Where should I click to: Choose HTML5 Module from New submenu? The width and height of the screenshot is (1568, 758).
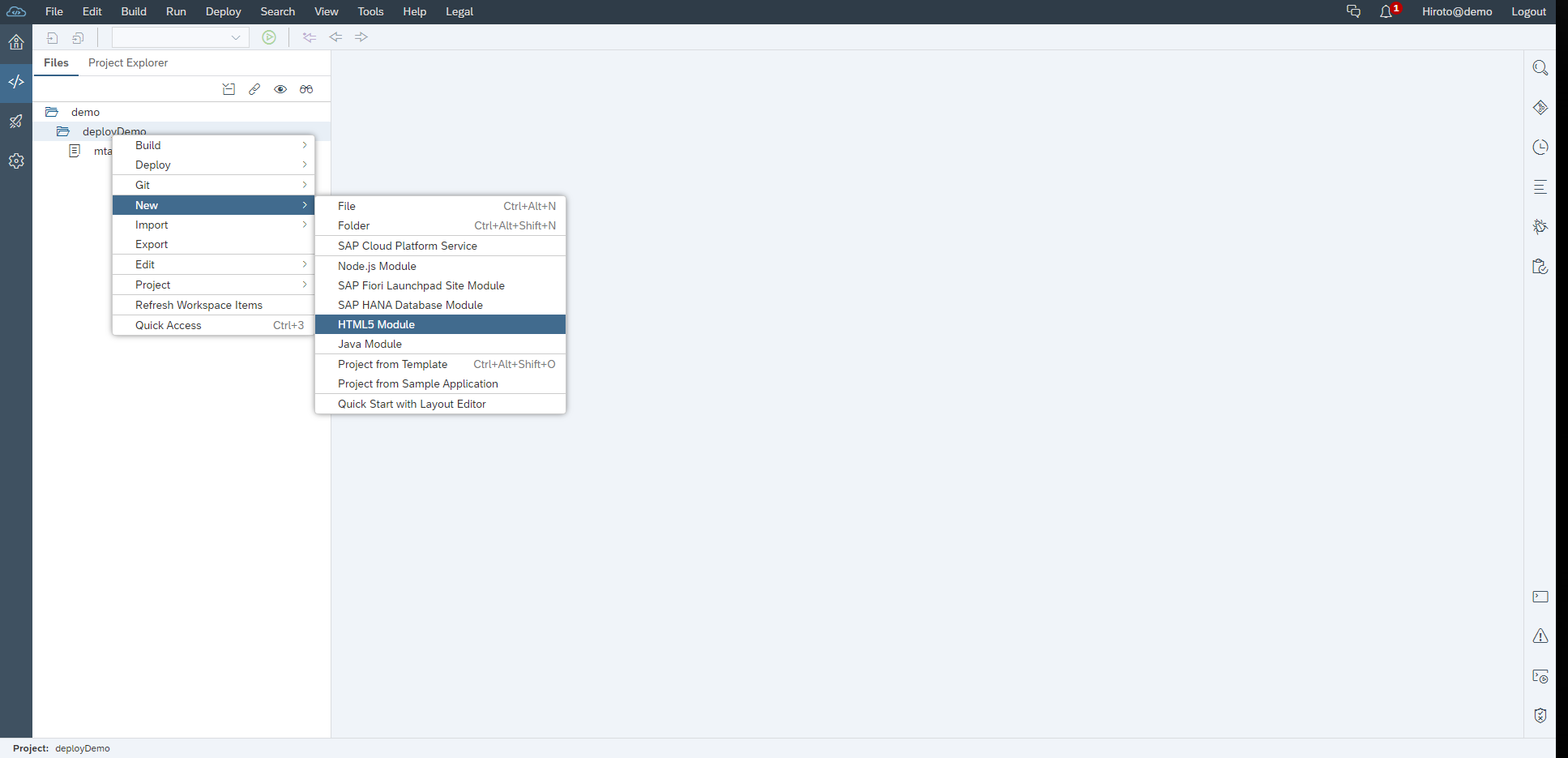[440, 324]
